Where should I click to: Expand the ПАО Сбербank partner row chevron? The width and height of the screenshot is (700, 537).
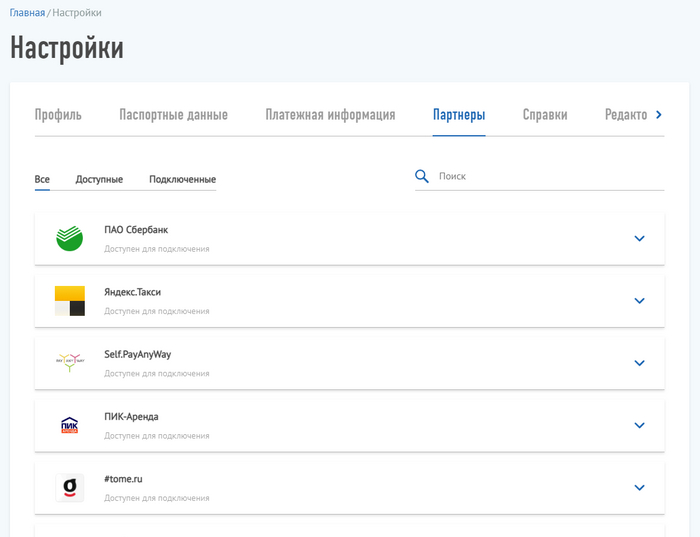(640, 238)
